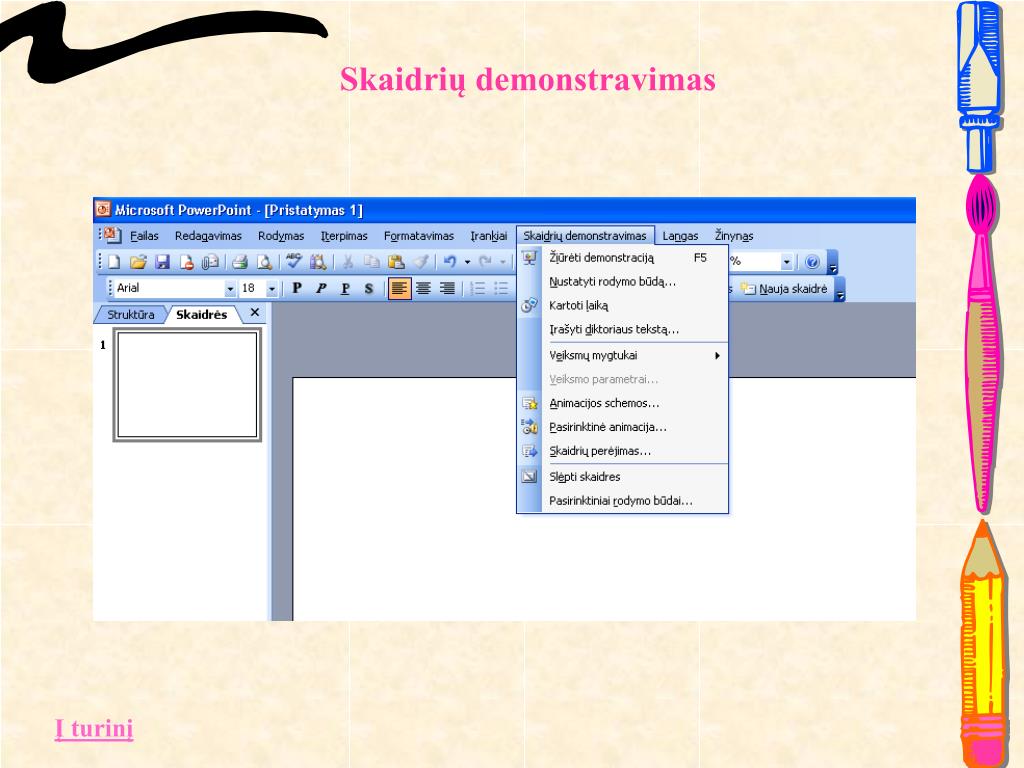
Task: Switch to the Struktūra tab
Action: [x=131, y=314]
